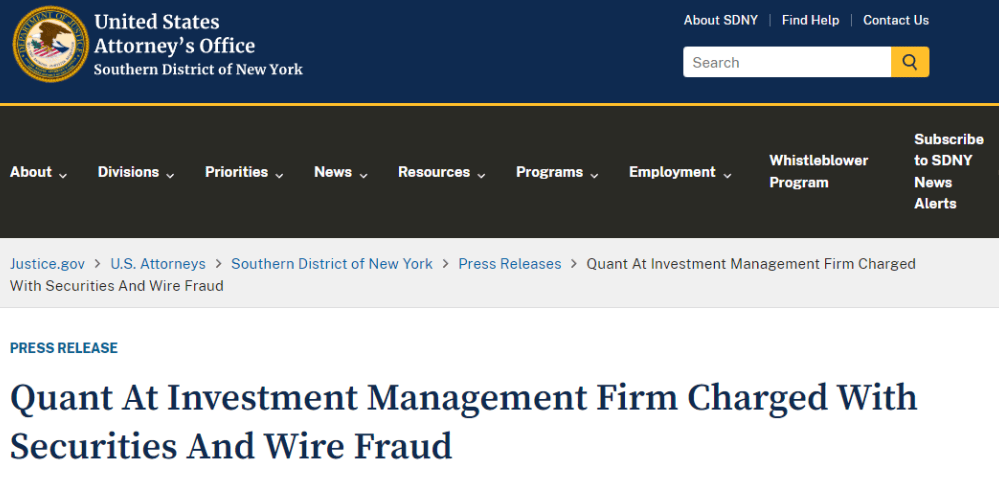Open Southern District of New York breadcrumb
The height and width of the screenshot is (486, 999).
pyautogui.click(x=332, y=264)
